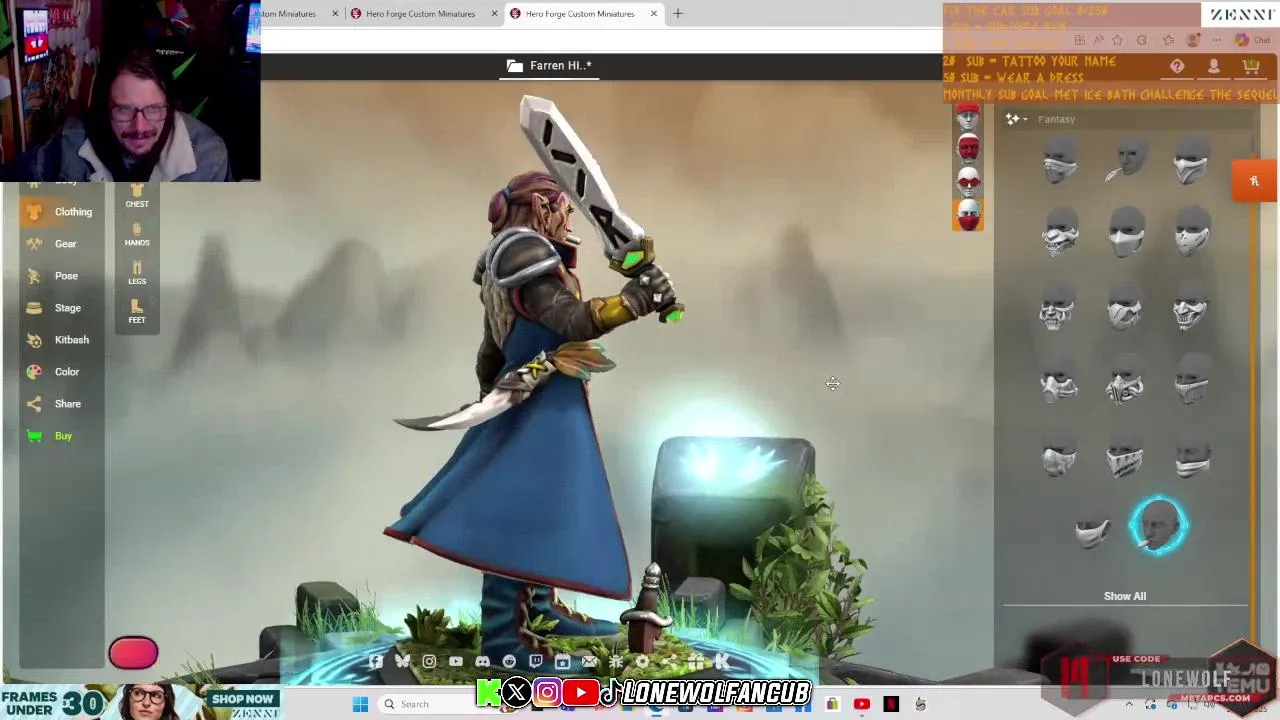The width and height of the screenshot is (1280, 720).
Task: Open YouTube app in taskbar
Action: (862, 704)
